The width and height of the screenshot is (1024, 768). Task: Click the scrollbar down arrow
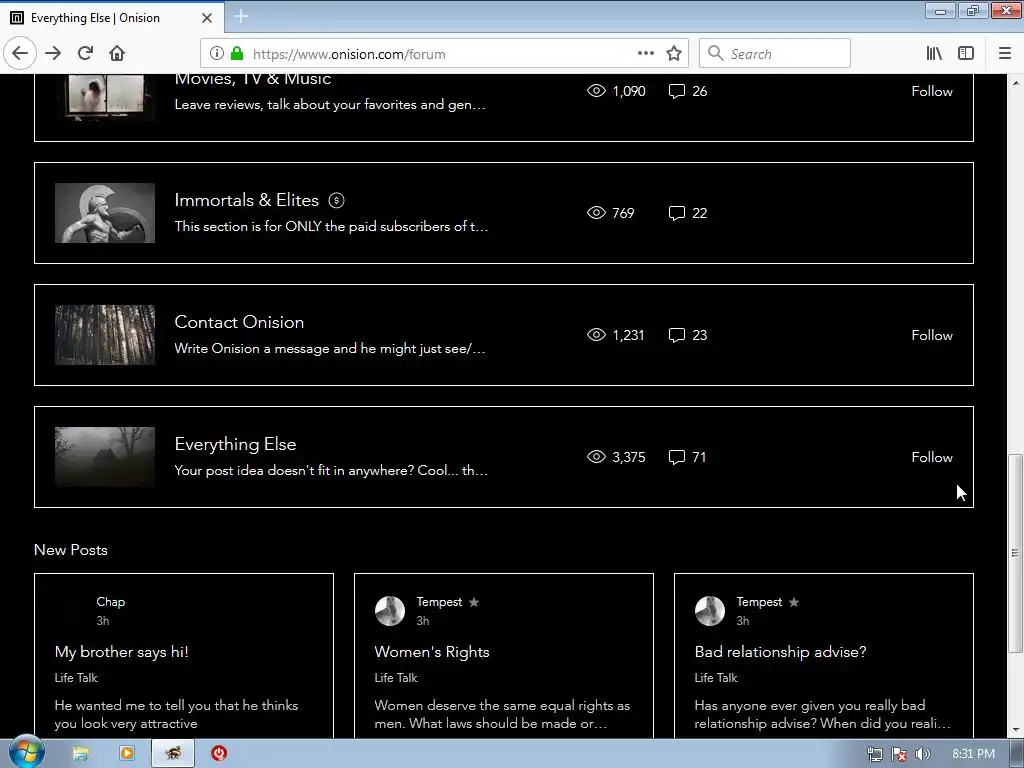pos(1015,729)
